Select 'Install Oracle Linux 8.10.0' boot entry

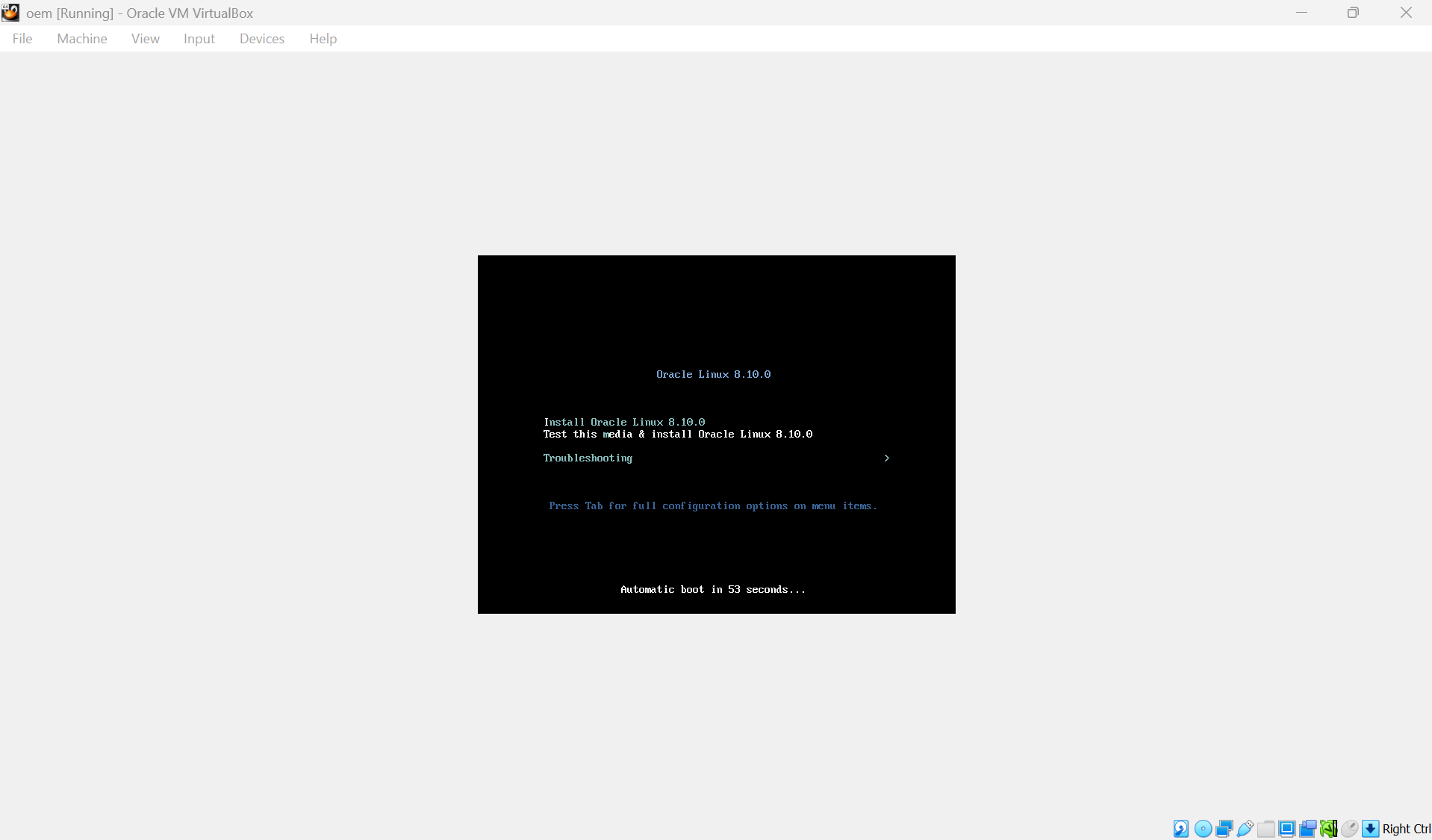coord(624,422)
